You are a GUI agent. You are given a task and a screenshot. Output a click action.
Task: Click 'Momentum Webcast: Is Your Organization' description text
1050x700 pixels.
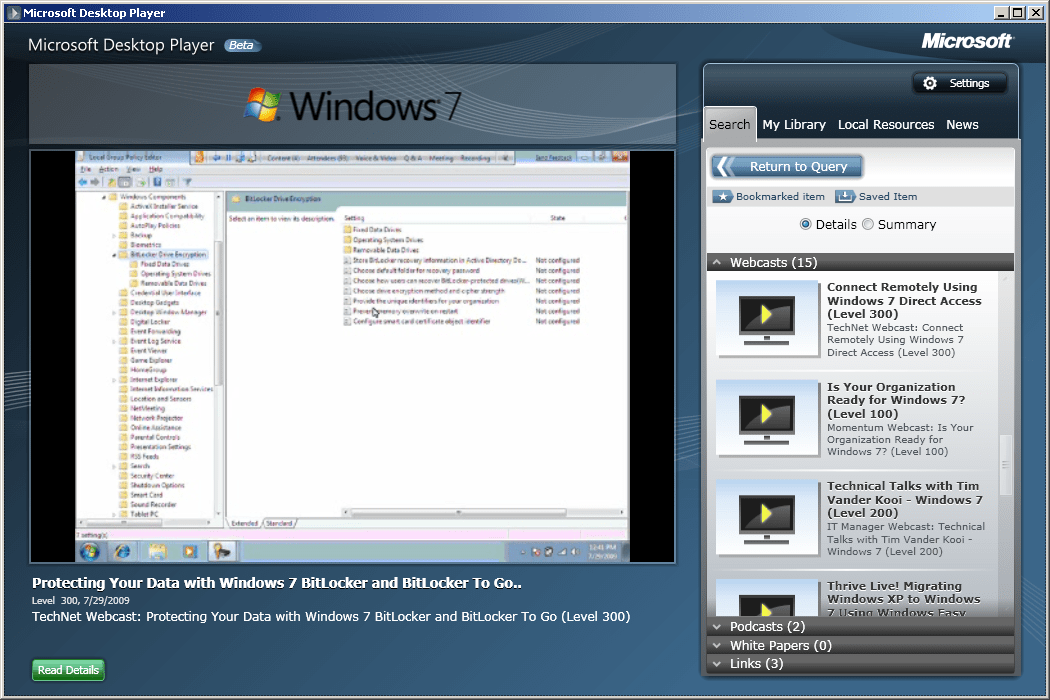[900, 440]
